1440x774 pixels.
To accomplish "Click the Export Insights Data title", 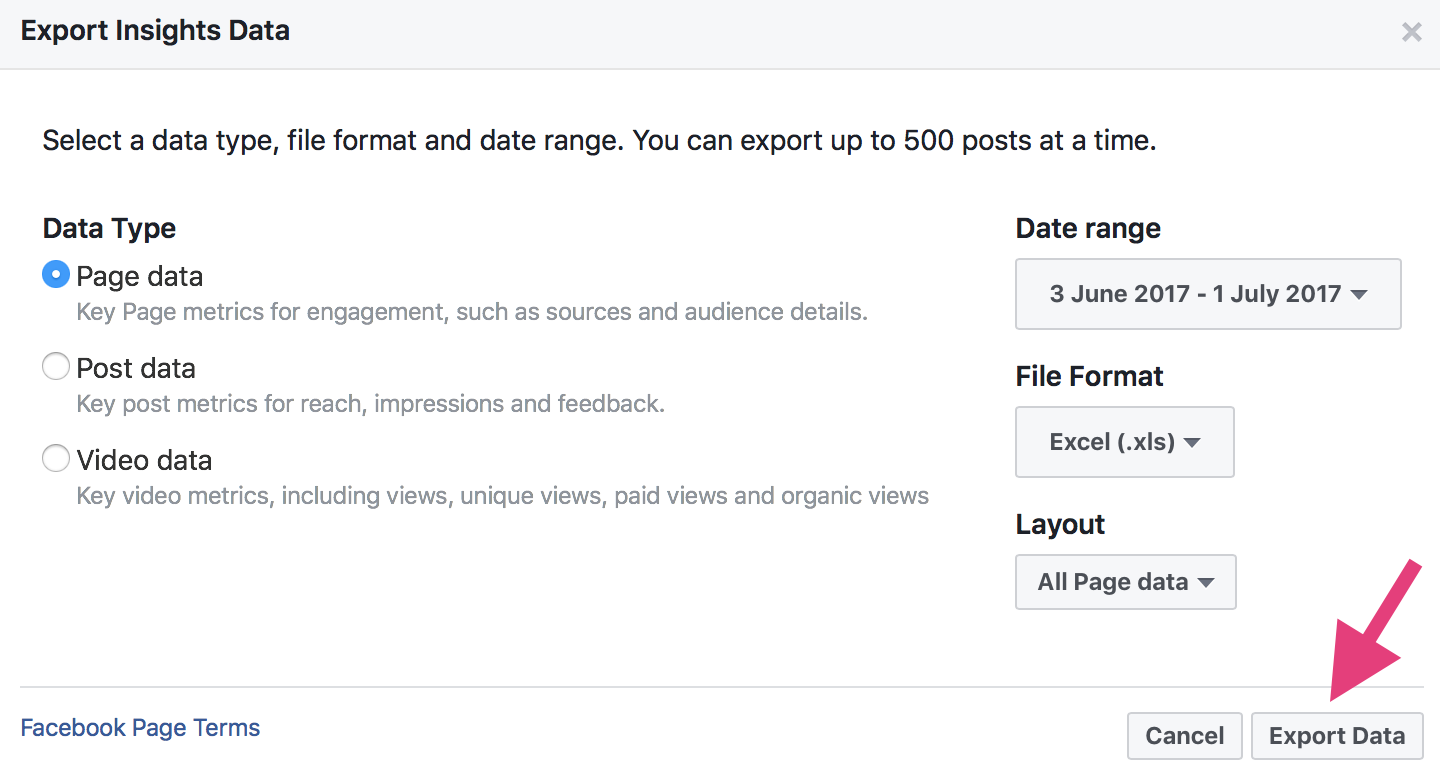I will [155, 31].
